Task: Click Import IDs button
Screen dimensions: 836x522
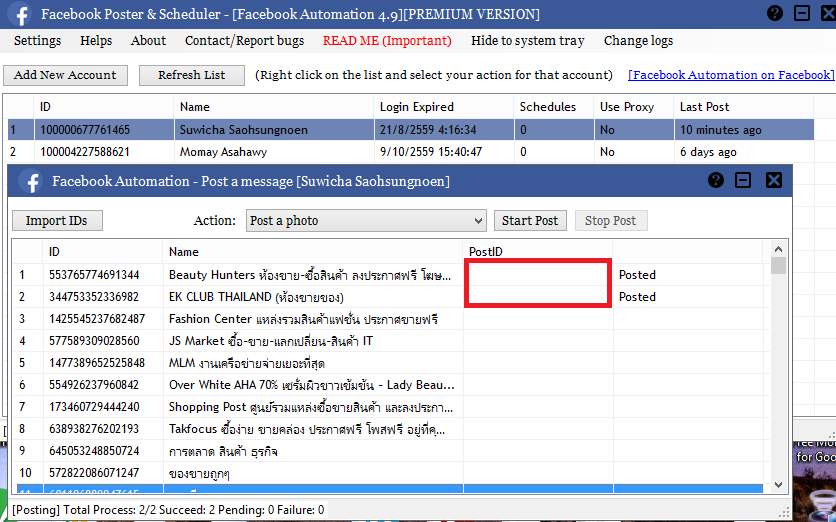Action: 57,221
